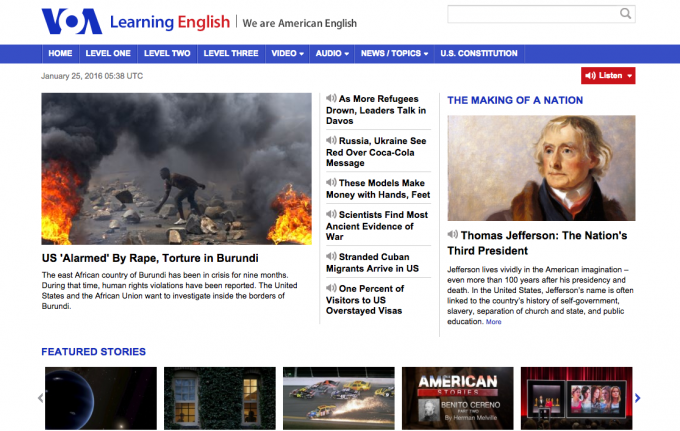Screen dimensions: 680x431
Task: Open Stranded Cuban Migrants Arrive in US
Action: (373, 262)
